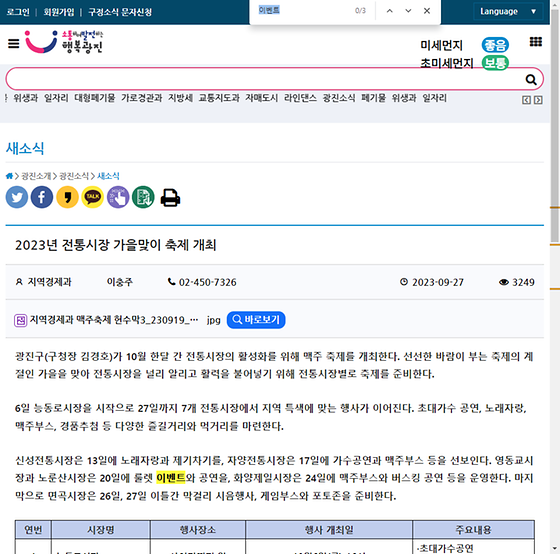Select the 가로경관과 keyword

[141, 98]
